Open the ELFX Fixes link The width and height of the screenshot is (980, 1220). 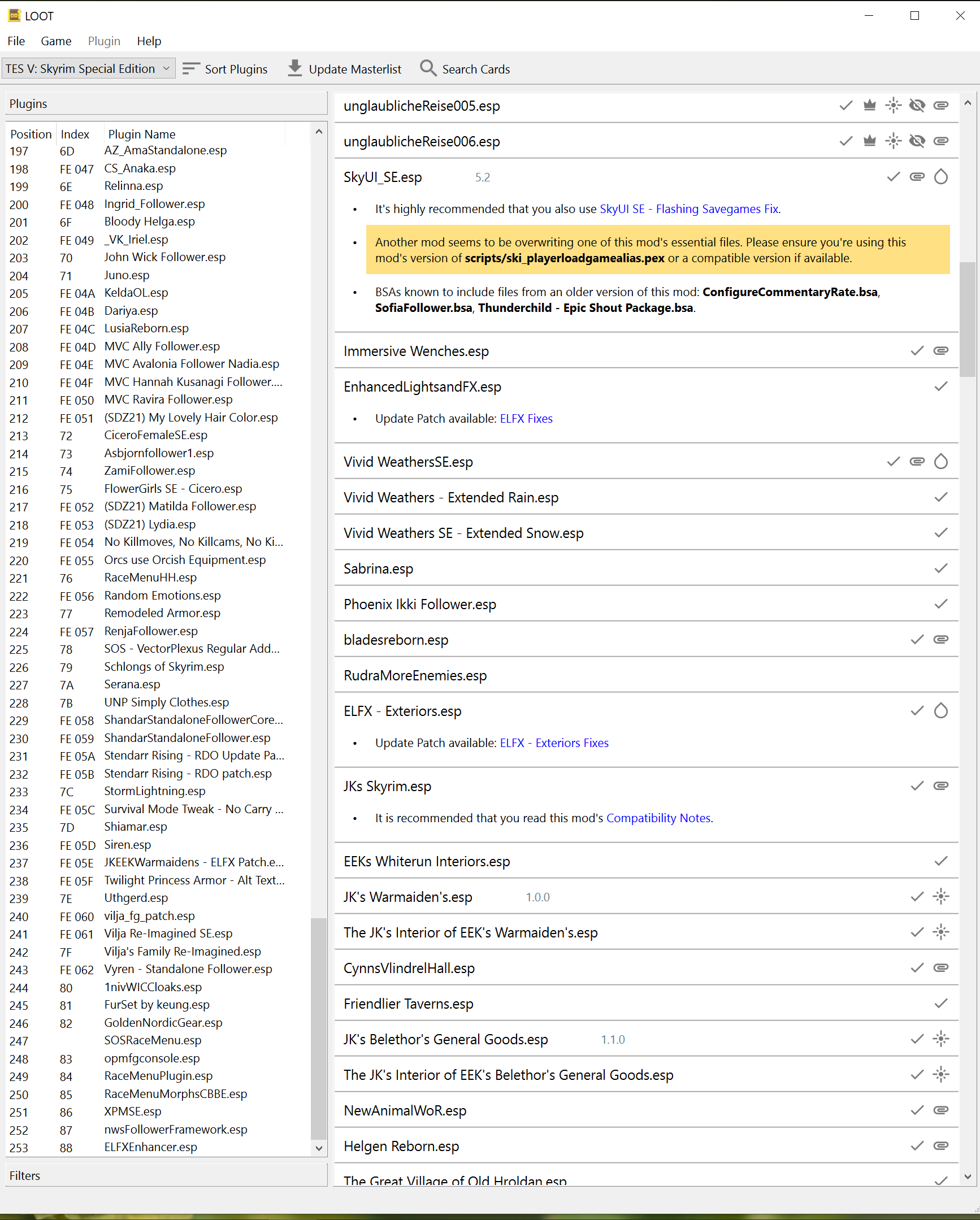point(526,419)
